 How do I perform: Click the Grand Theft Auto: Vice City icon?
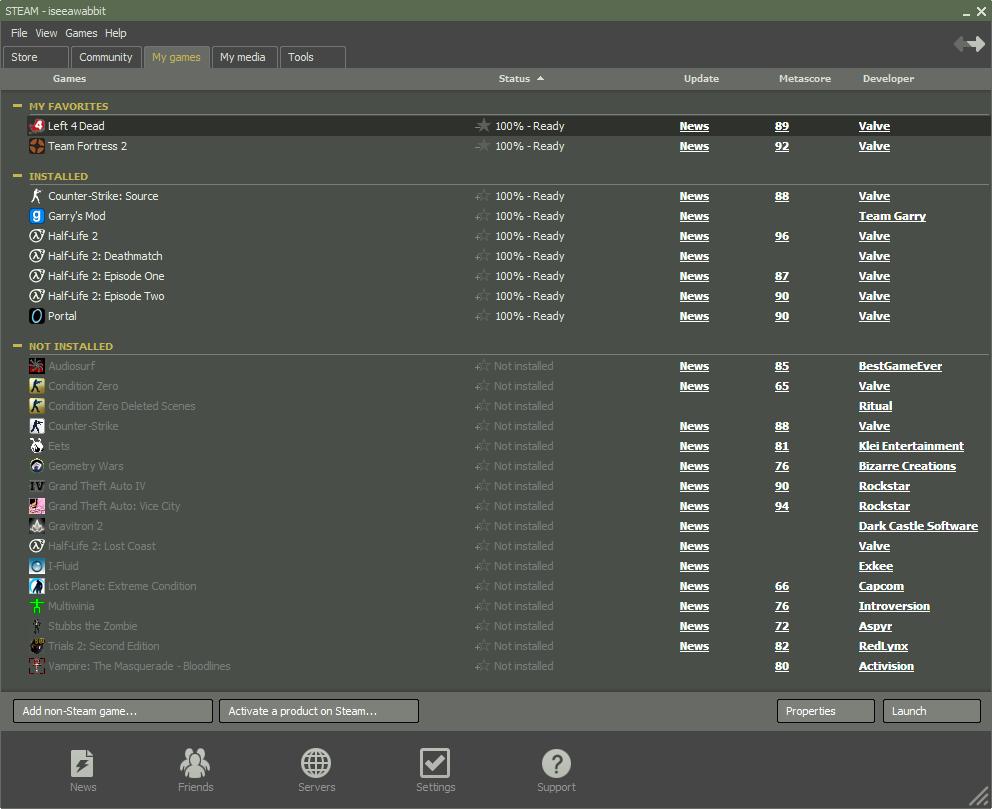[x=37, y=506]
